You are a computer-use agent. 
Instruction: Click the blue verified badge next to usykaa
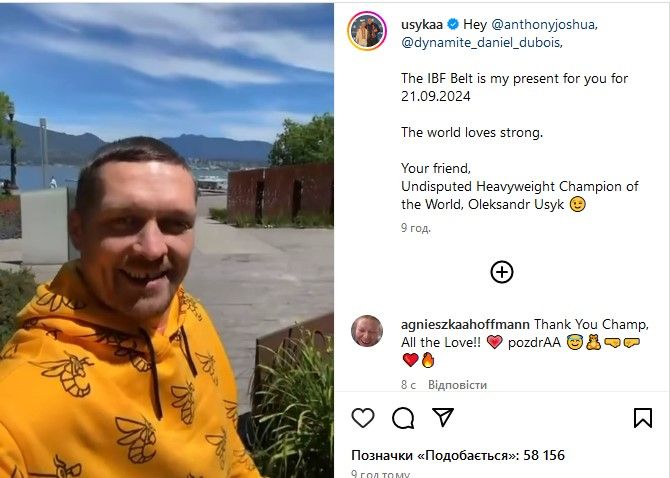click(453, 24)
